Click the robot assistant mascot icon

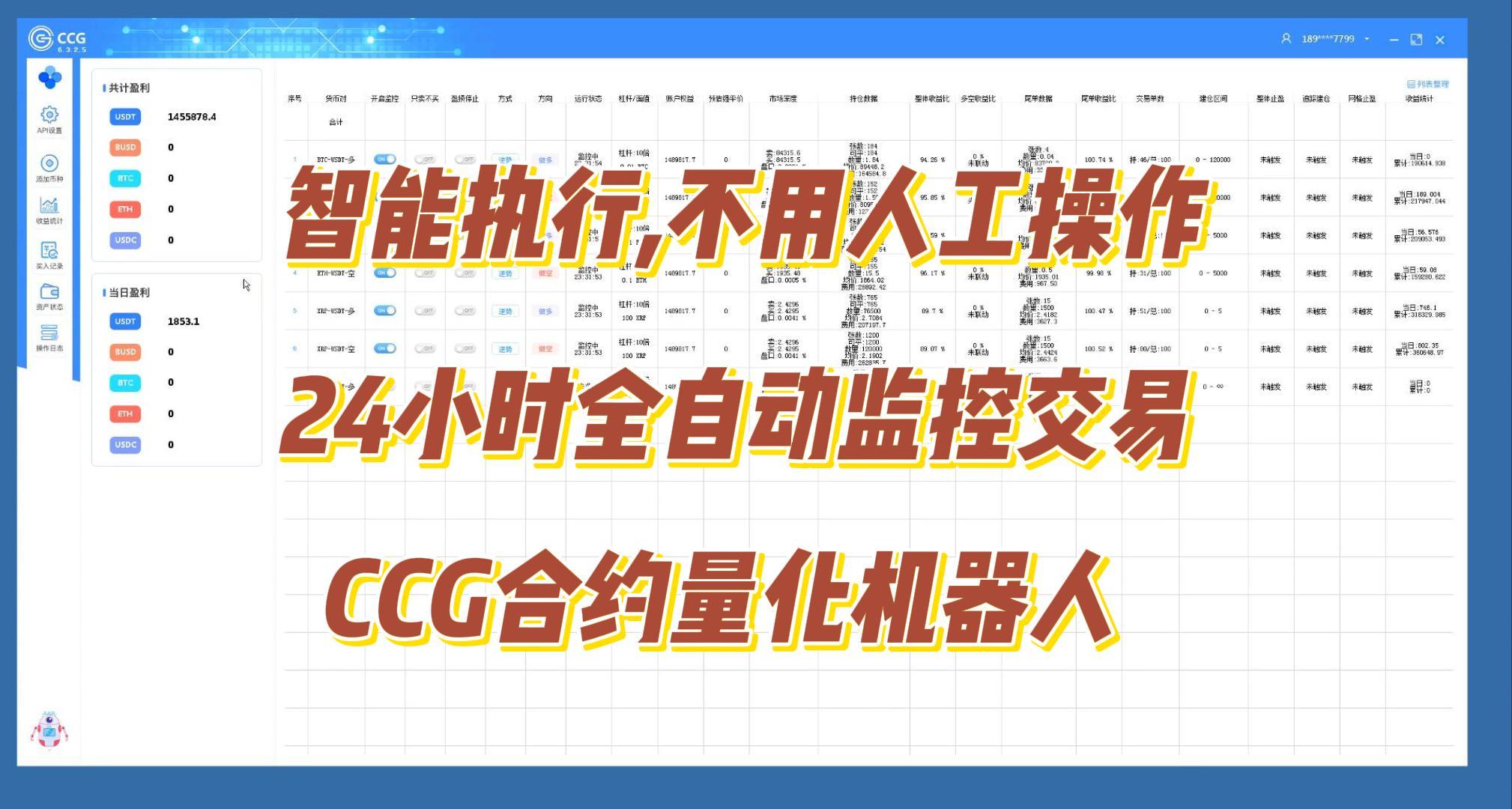point(49,730)
